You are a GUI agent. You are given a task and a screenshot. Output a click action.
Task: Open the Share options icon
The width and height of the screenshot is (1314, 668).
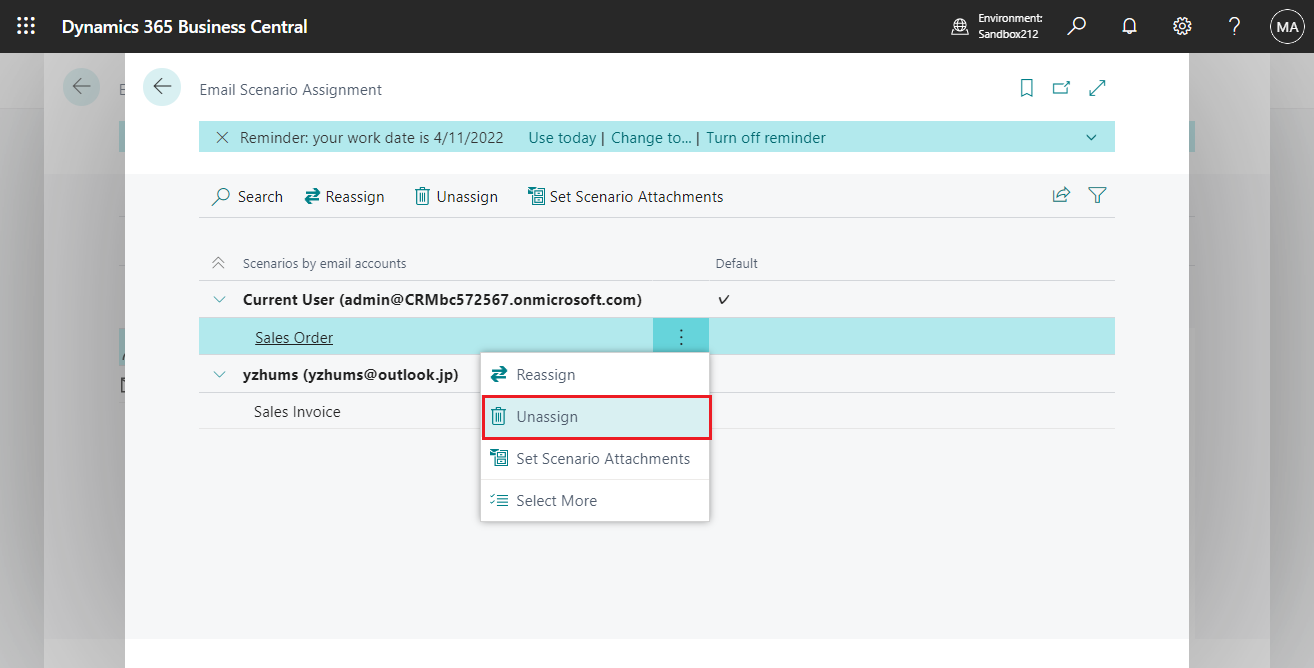[1061, 195]
